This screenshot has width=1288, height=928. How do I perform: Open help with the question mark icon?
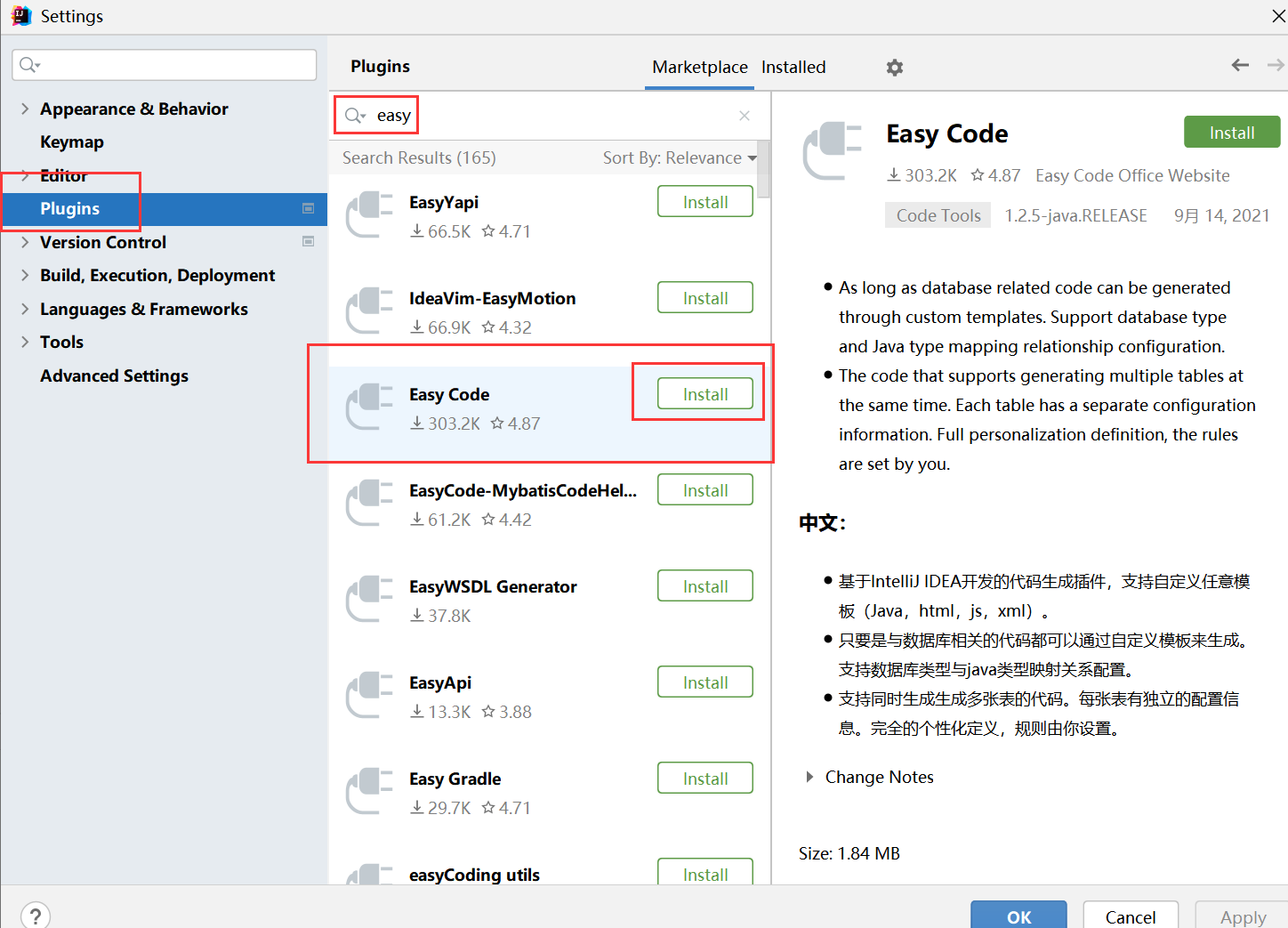click(x=35, y=916)
